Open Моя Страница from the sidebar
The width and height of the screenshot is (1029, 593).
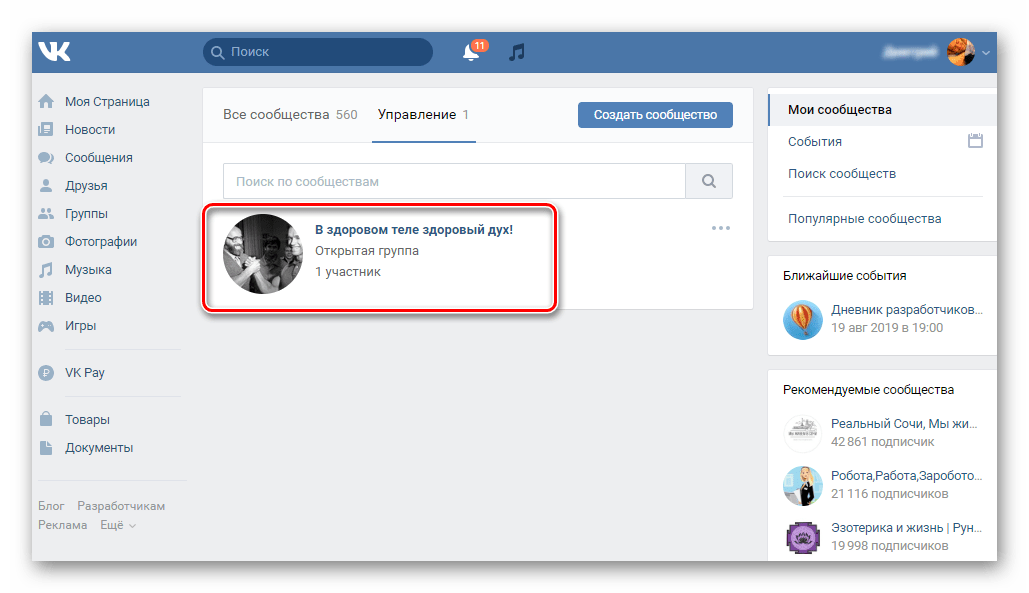tap(107, 101)
